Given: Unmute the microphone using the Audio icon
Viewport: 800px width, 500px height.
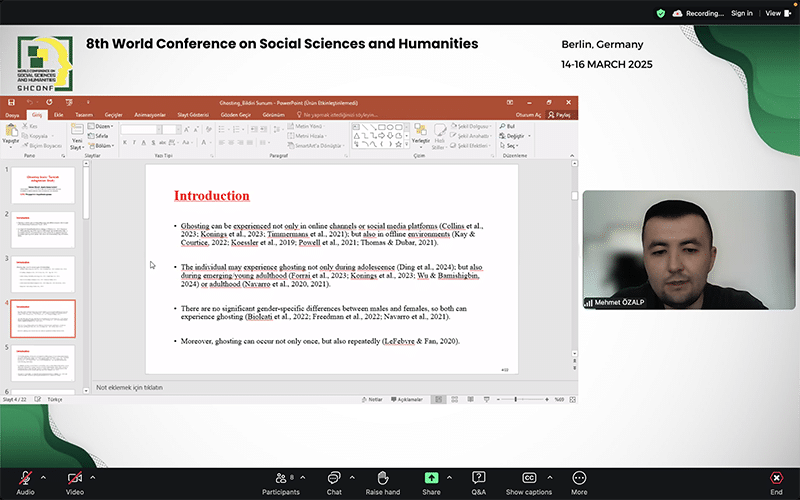Looking at the screenshot, I should [25, 478].
